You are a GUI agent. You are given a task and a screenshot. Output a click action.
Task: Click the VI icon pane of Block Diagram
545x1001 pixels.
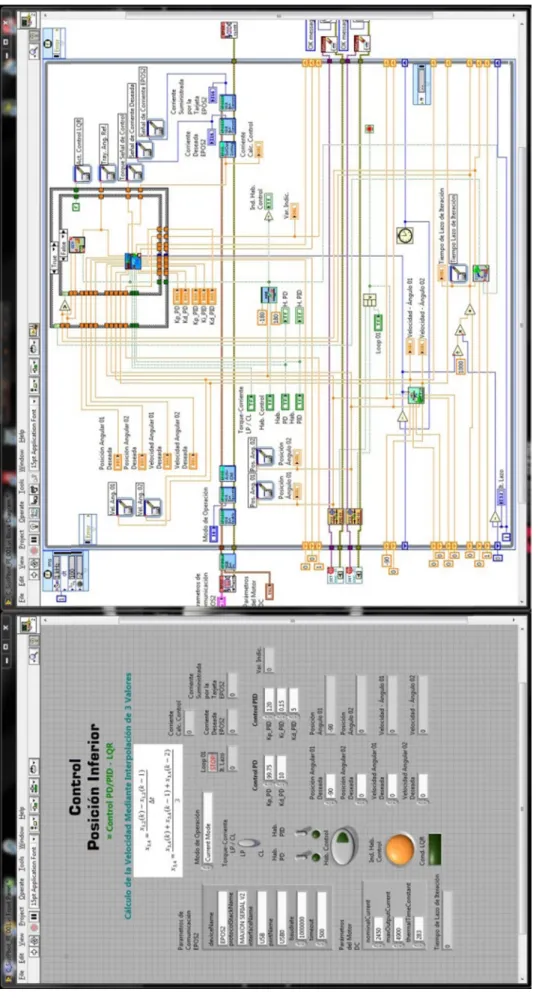29,20
